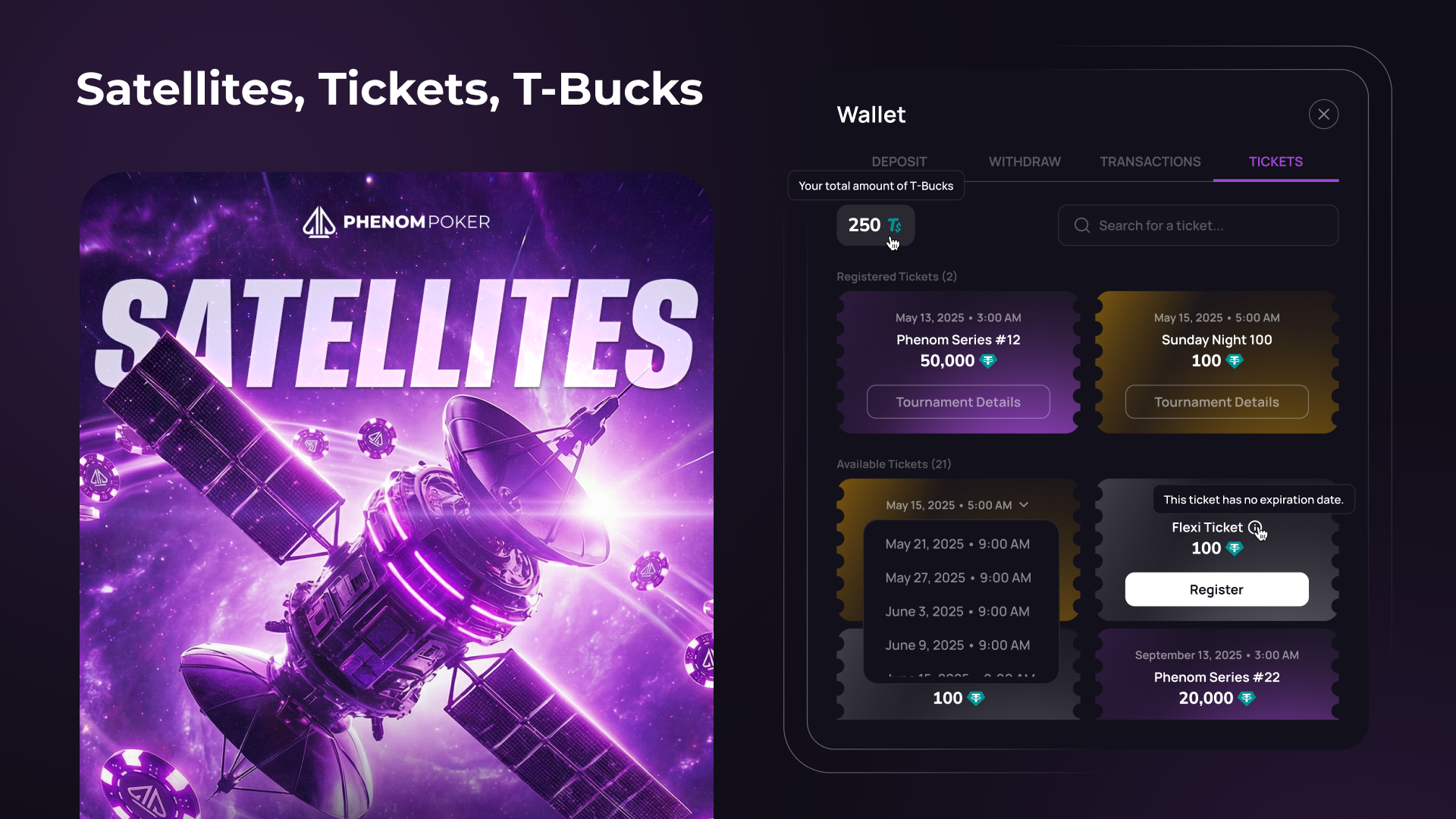View Tournament Details for Sunday Night 100
This screenshot has width=1456, height=819.
[1216, 402]
